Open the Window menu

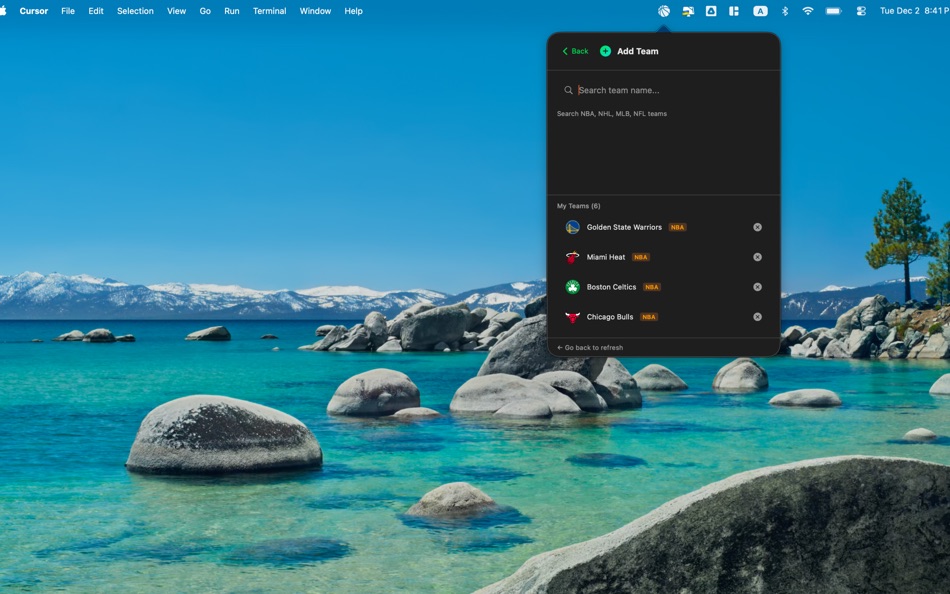(x=315, y=11)
